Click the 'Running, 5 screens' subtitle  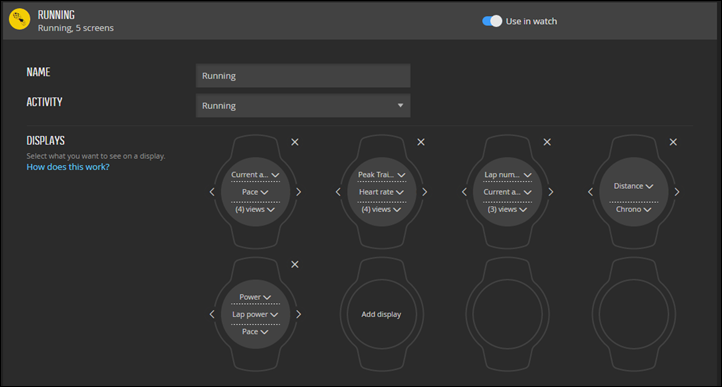pos(76,28)
